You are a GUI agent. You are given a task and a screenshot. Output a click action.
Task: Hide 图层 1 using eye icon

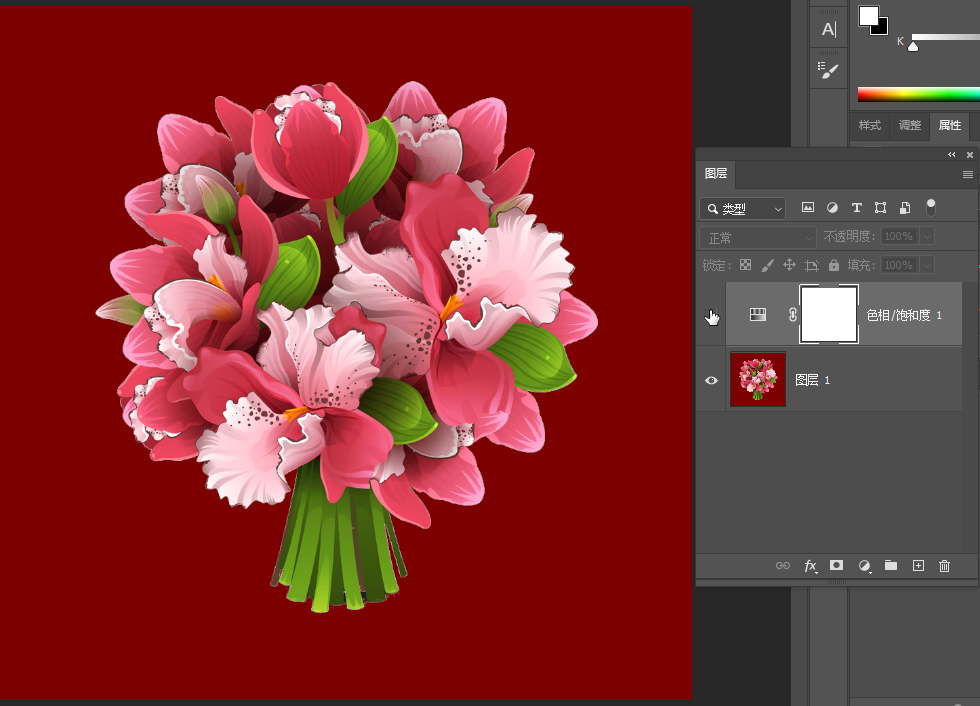point(711,380)
